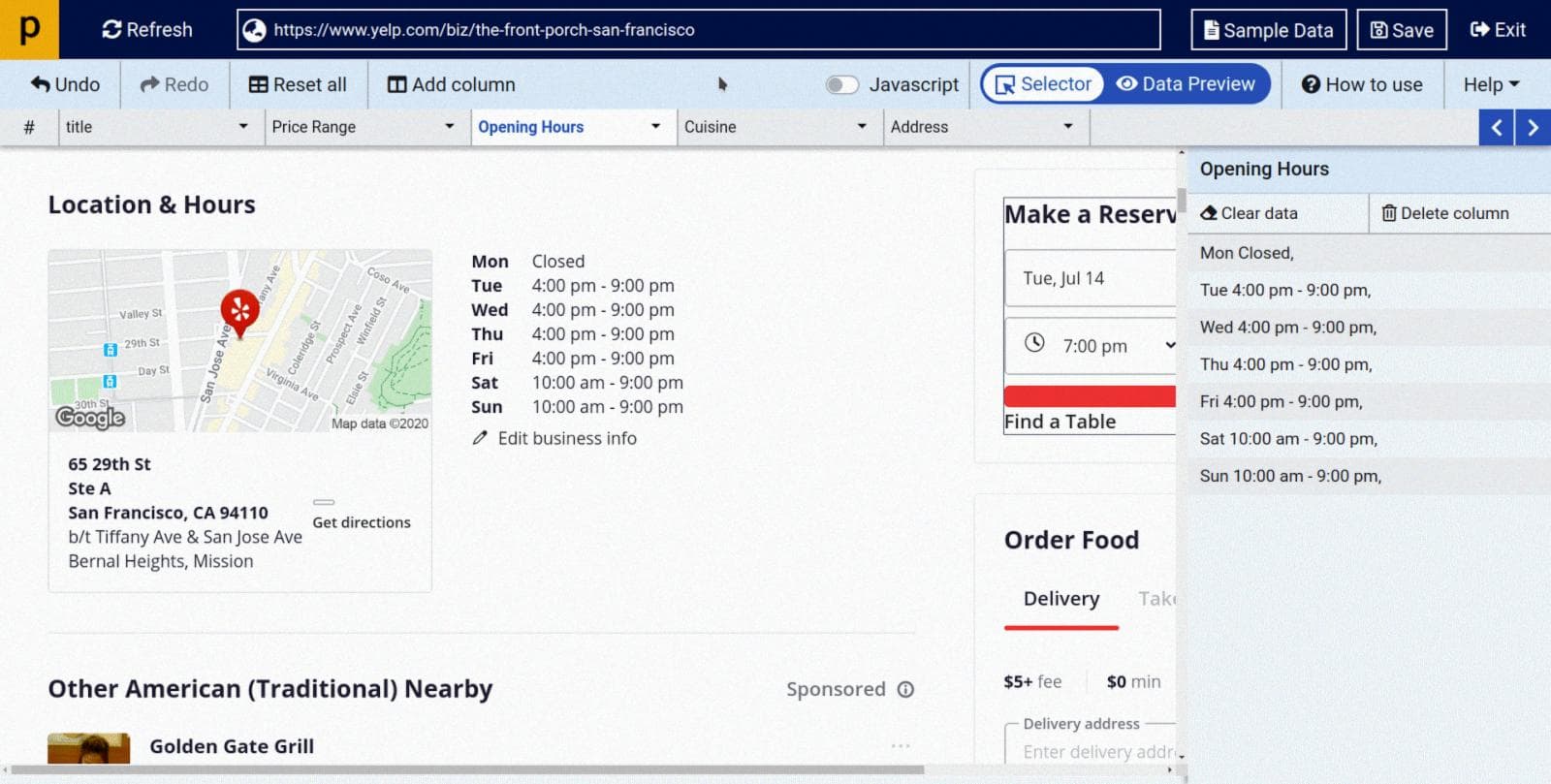Click the Location & Hours heading
The image size is (1551, 784).
tap(152, 204)
